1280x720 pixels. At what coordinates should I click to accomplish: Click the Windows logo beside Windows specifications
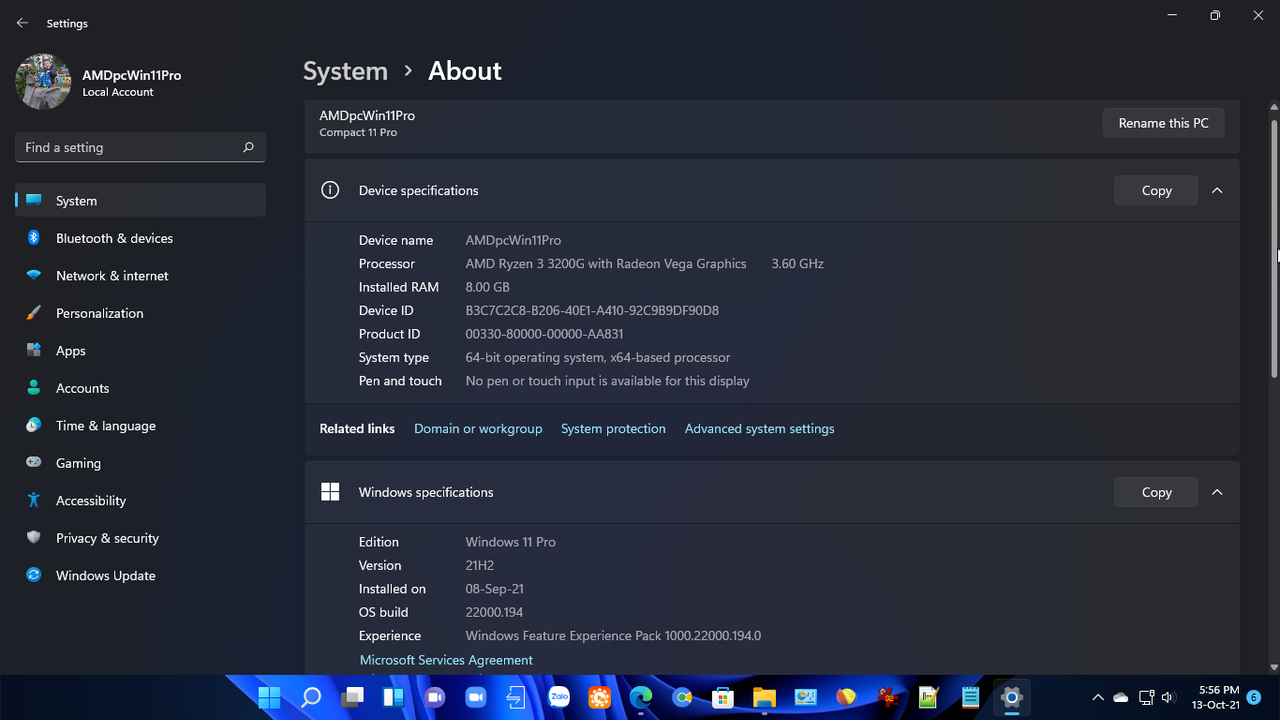[330, 492]
